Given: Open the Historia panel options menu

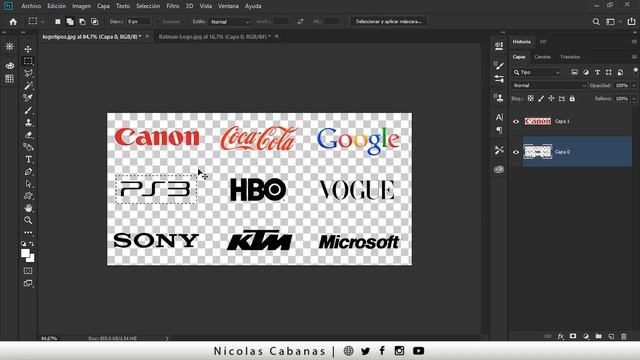Looking at the screenshot, I should click(x=634, y=42).
